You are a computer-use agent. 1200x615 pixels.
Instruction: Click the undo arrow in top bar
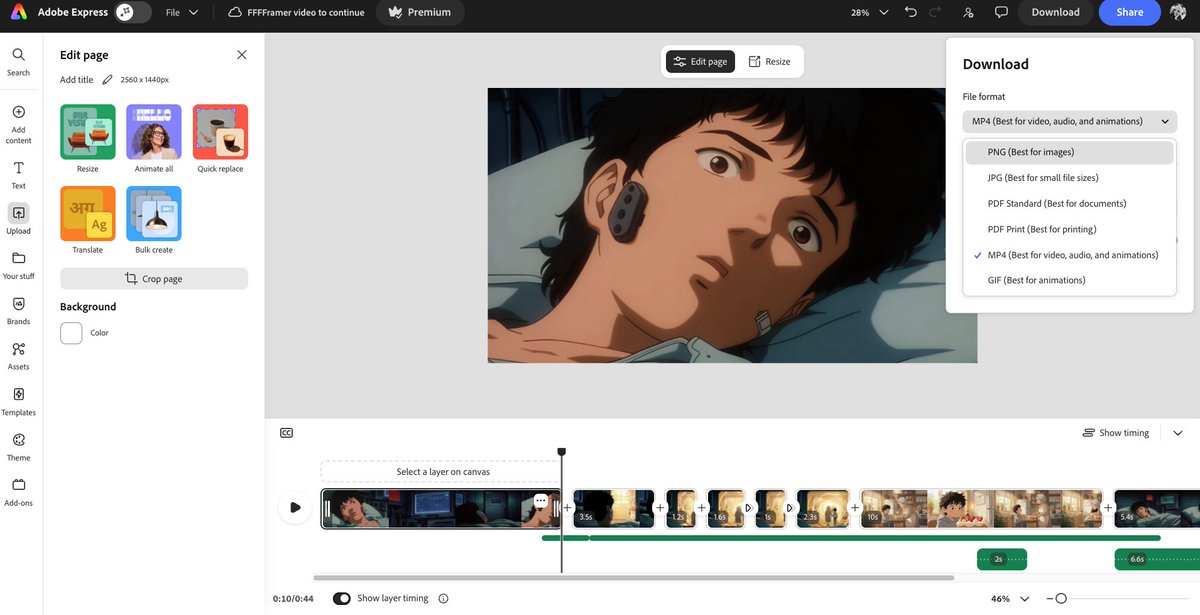tap(910, 12)
